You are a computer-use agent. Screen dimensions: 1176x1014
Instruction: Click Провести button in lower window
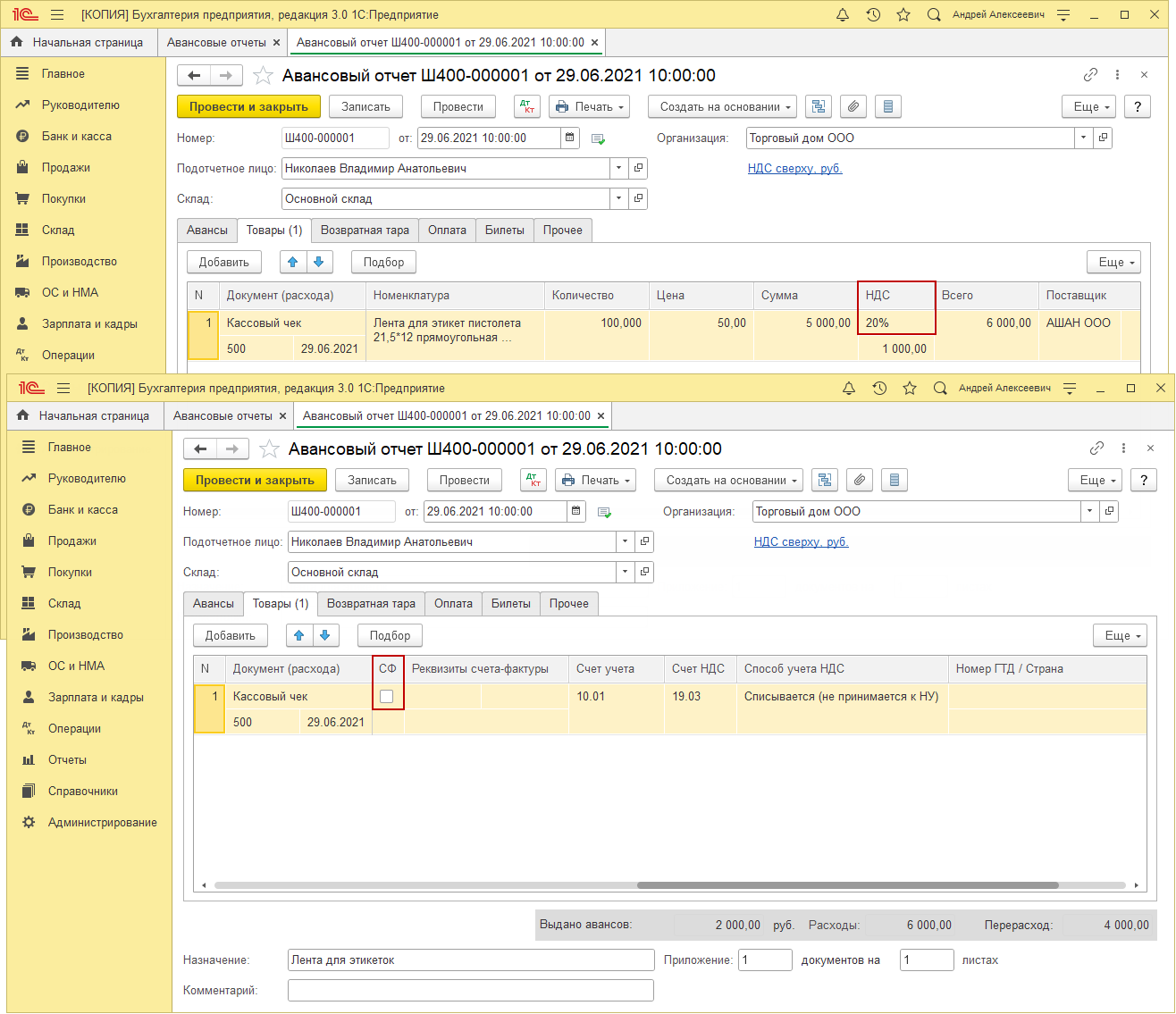465,480
